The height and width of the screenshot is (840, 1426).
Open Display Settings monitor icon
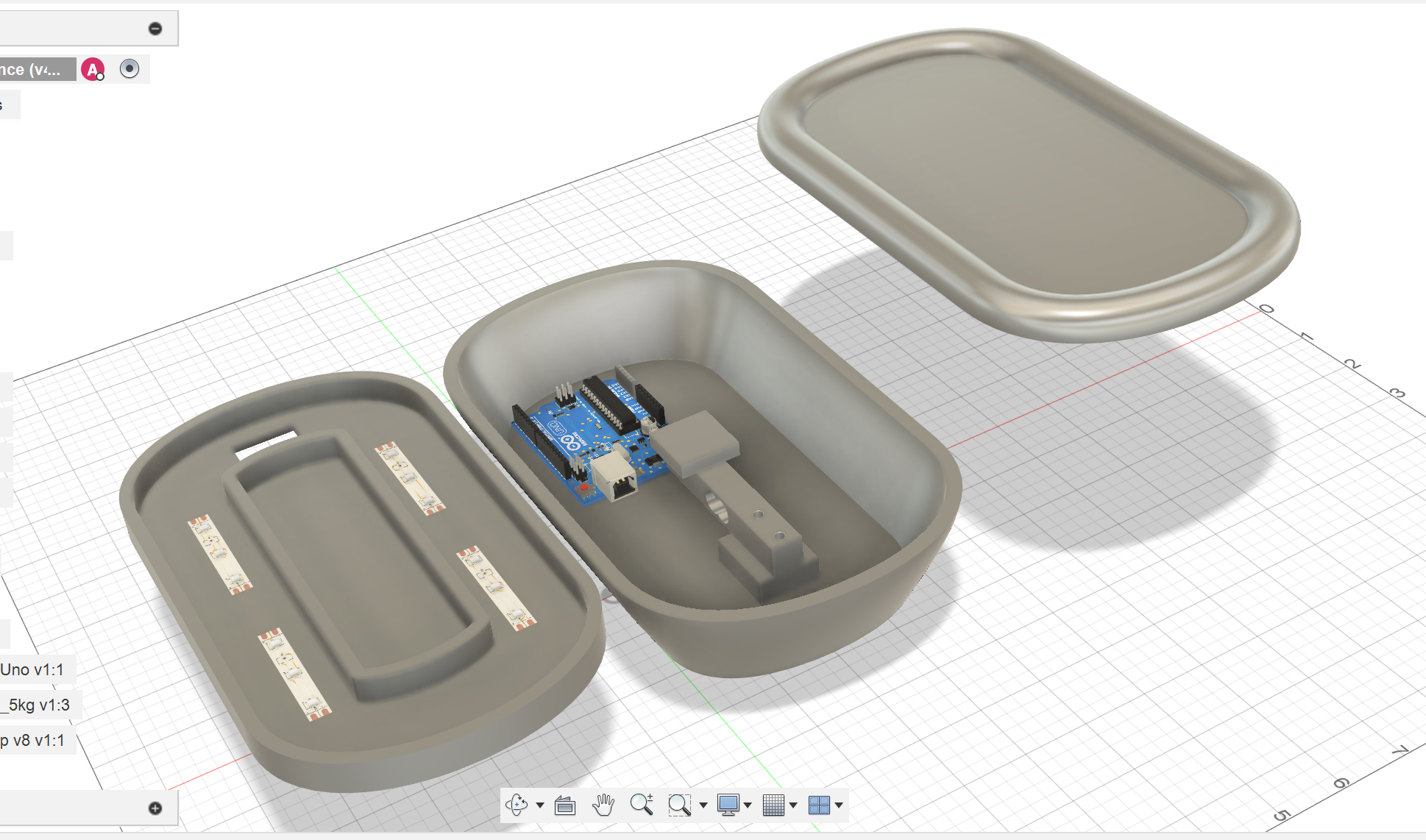point(728,805)
